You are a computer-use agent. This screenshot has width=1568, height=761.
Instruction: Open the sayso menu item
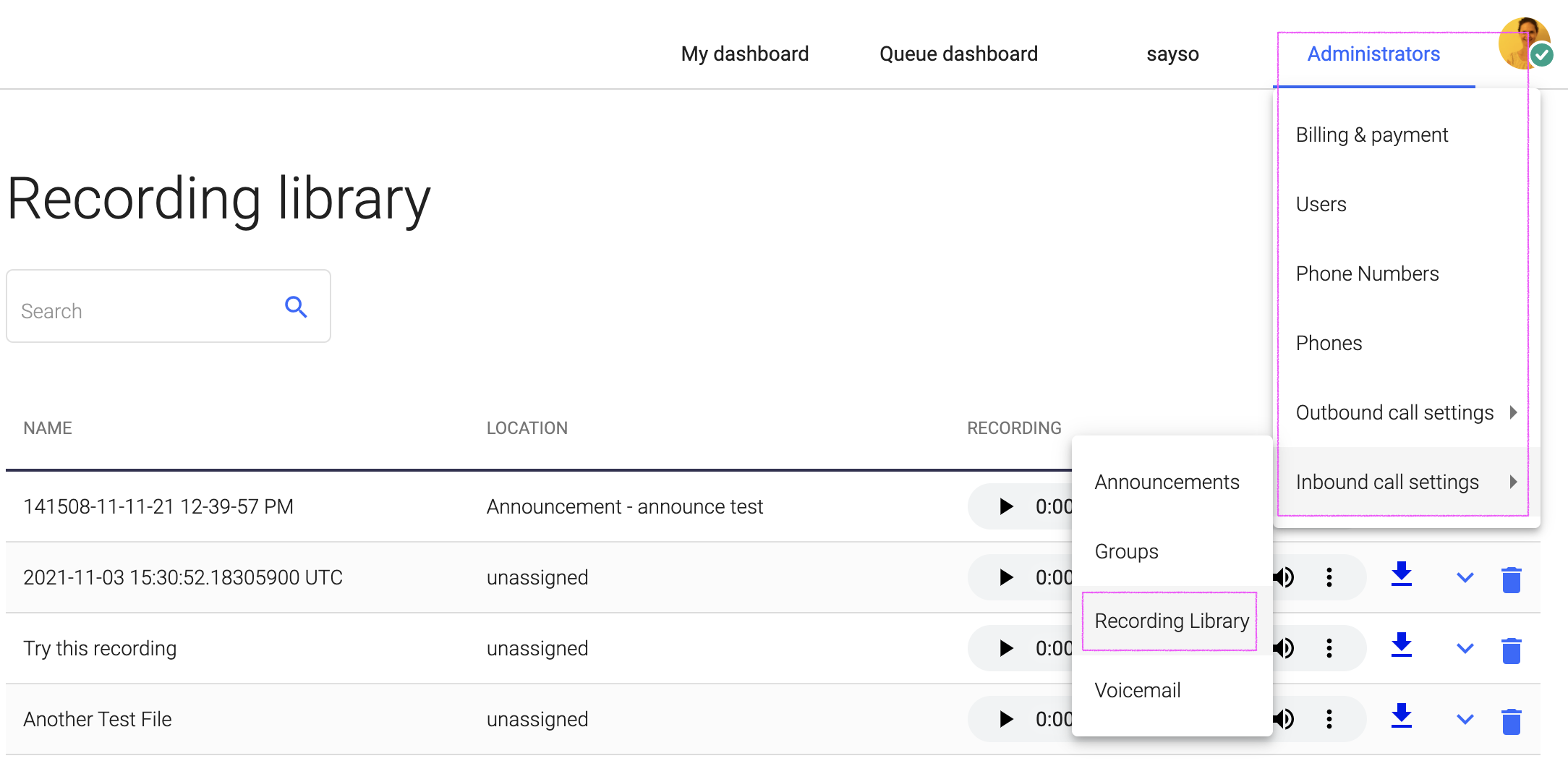[1172, 53]
